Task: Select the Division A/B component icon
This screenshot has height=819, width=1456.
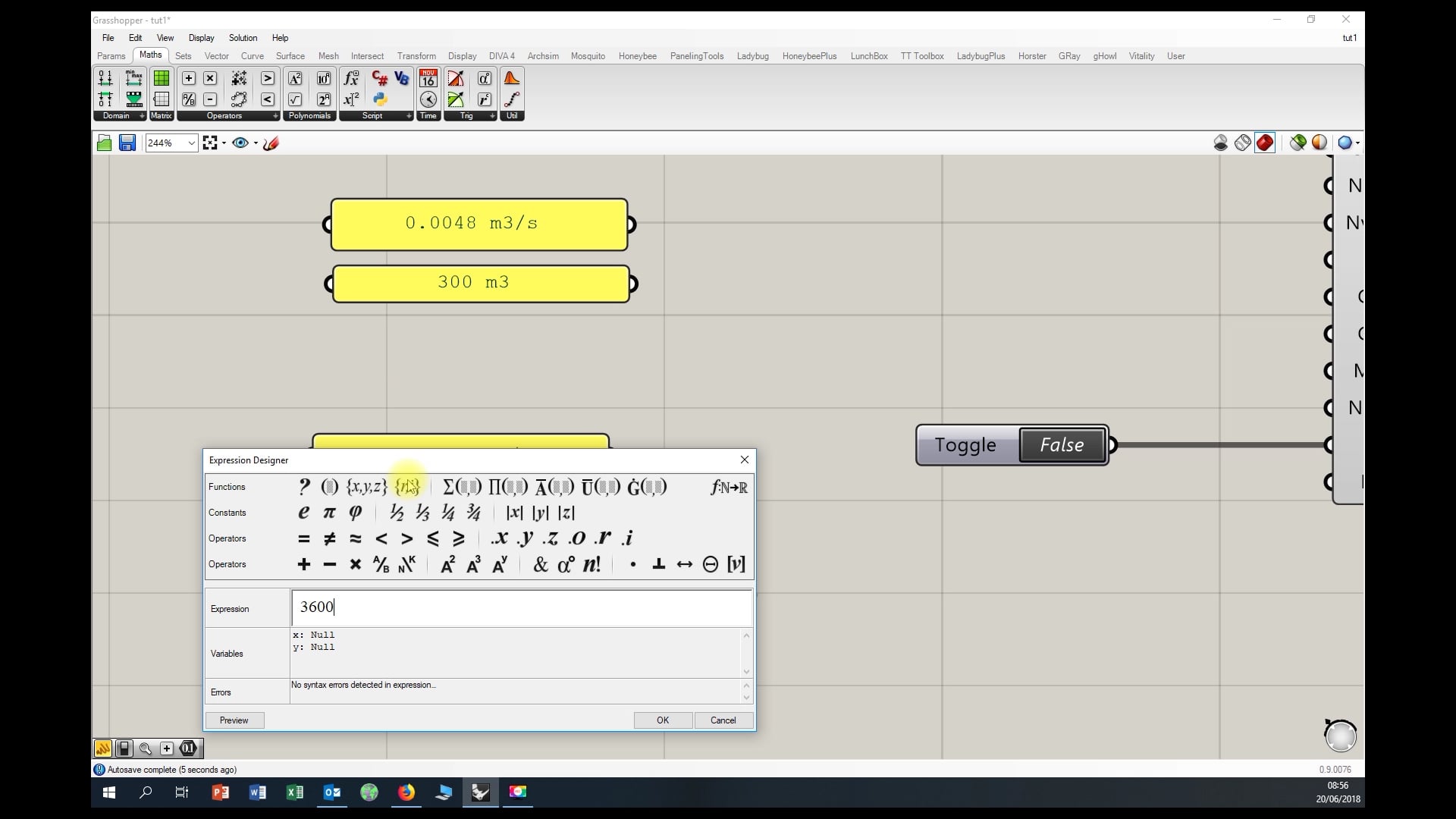Action: [x=189, y=99]
